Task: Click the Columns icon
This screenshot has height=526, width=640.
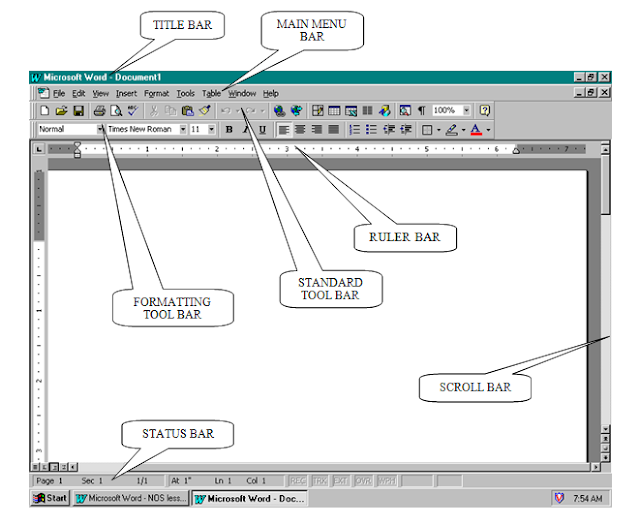Action: point(368,111)
